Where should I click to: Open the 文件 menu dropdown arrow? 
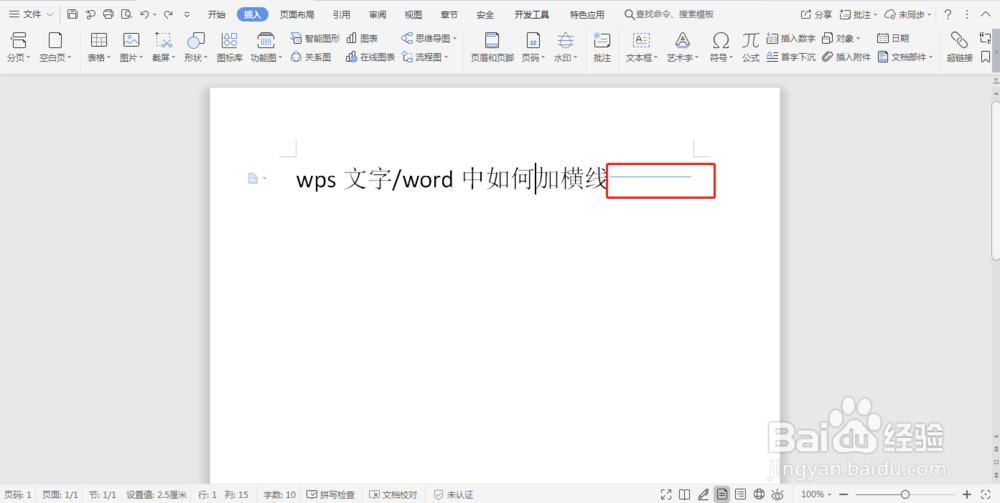tap(50, 14)
